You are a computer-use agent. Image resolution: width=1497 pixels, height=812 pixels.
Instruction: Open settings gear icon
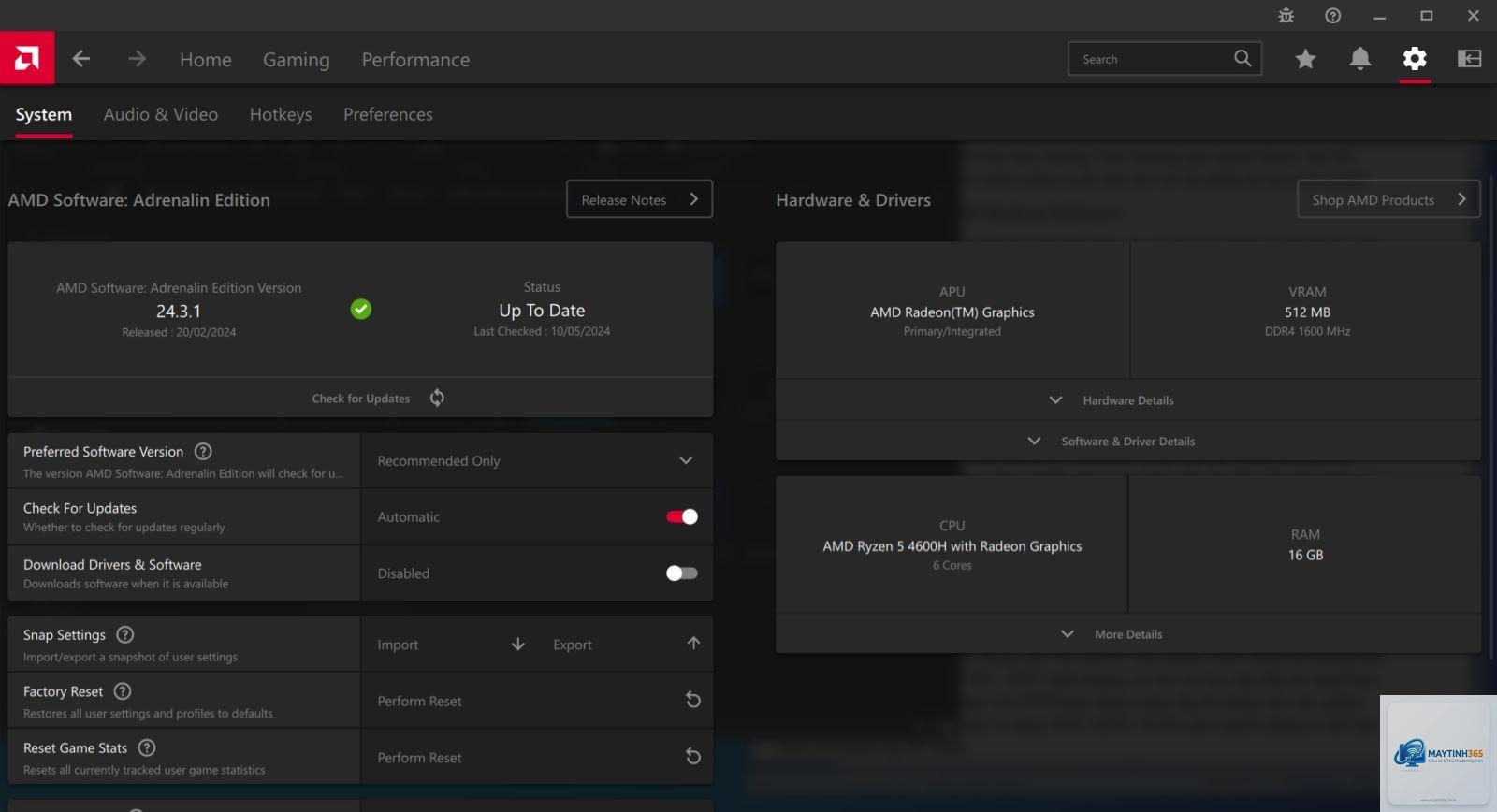(1415, 59)
